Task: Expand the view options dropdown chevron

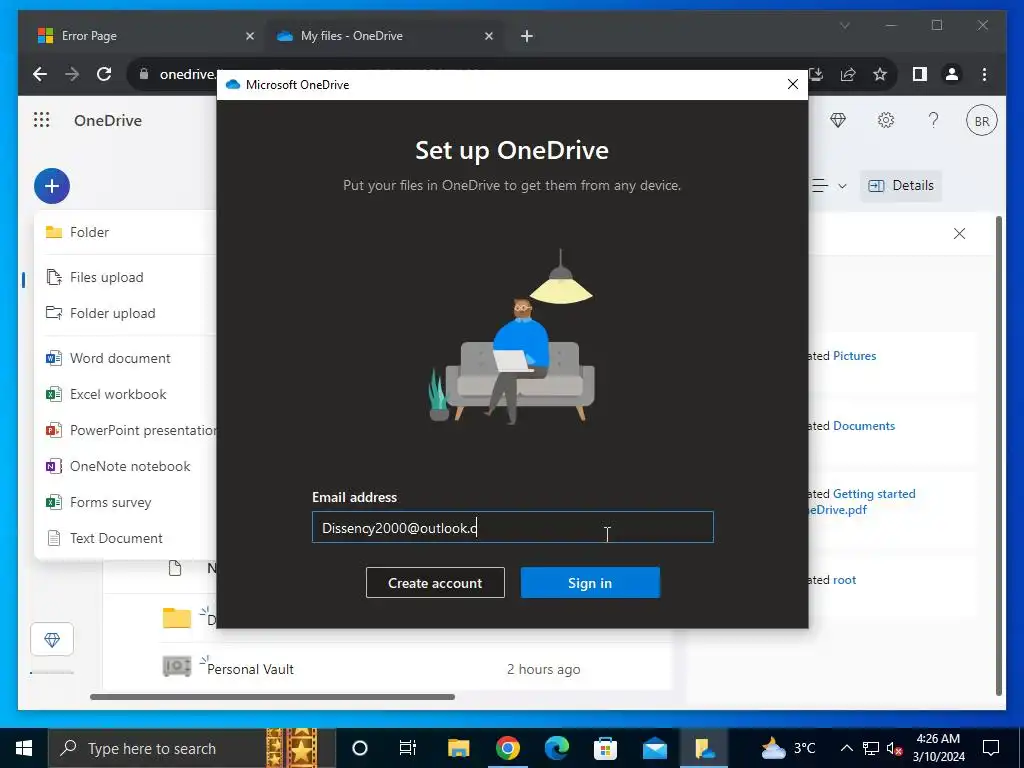Action: click(842, 186)
